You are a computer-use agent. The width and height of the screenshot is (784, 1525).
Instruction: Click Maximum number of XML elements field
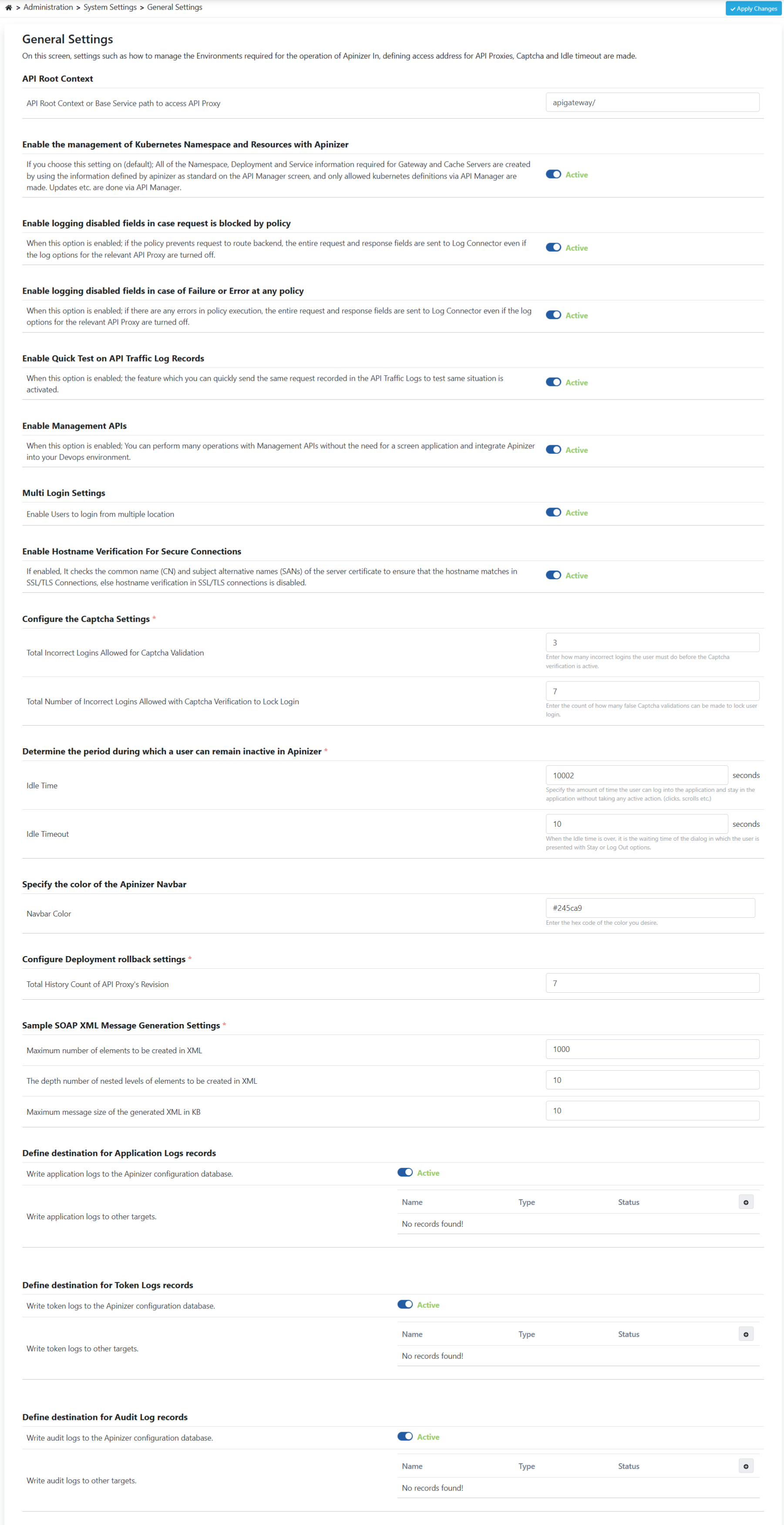tap(652, 1049)
